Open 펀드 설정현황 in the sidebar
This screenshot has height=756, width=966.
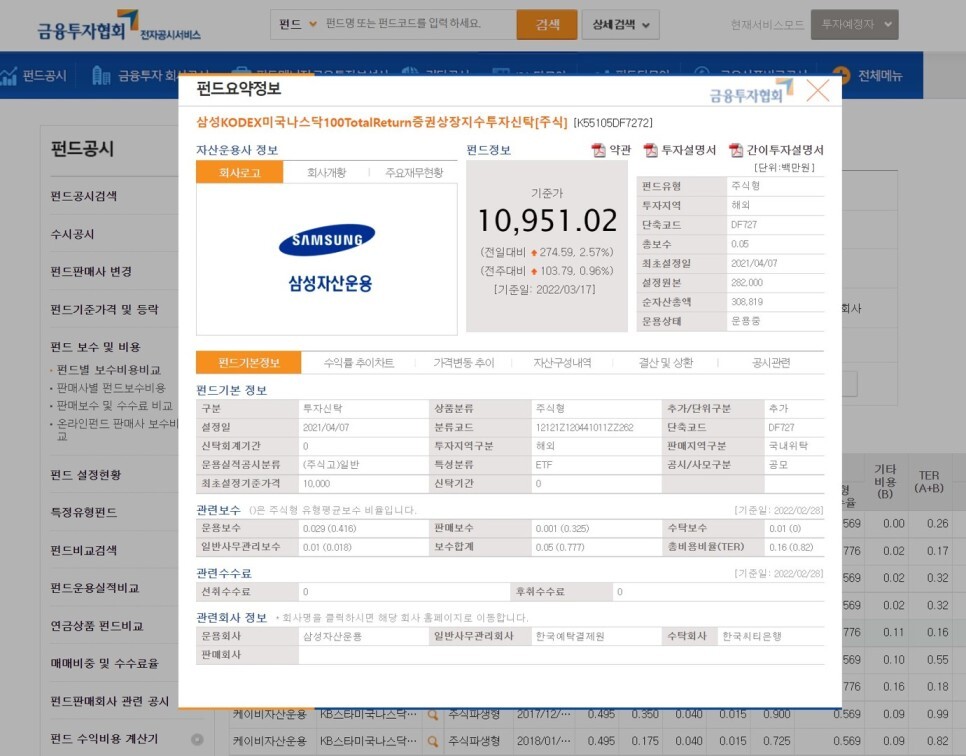tap(86, 474)
